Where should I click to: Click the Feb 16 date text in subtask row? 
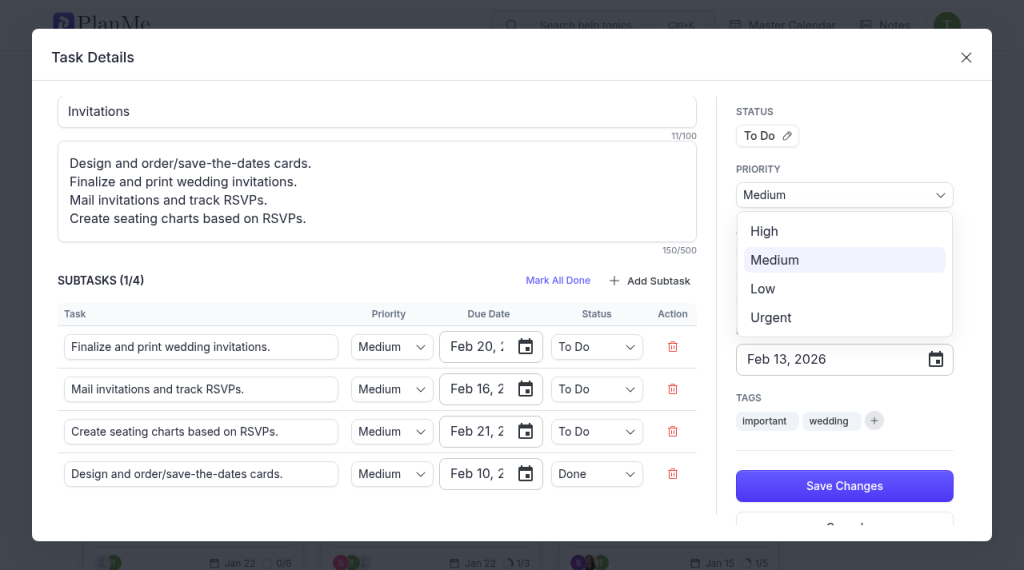click(x=477, y=389)
